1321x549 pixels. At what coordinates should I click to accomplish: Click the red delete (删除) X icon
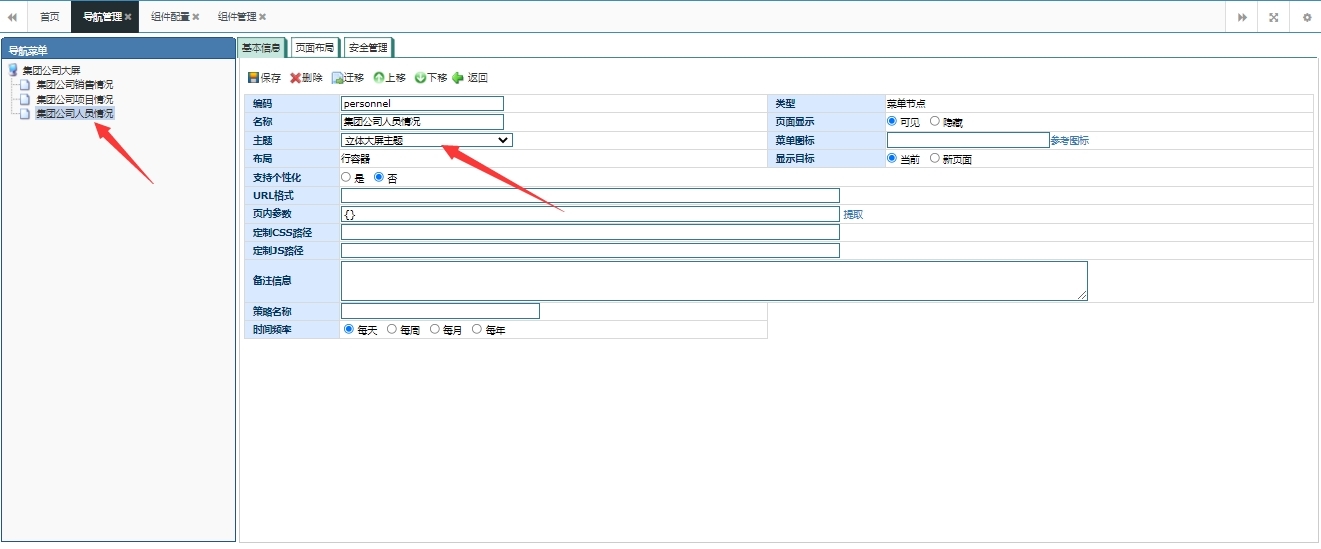pyautogui.click(x=296, y=78)
